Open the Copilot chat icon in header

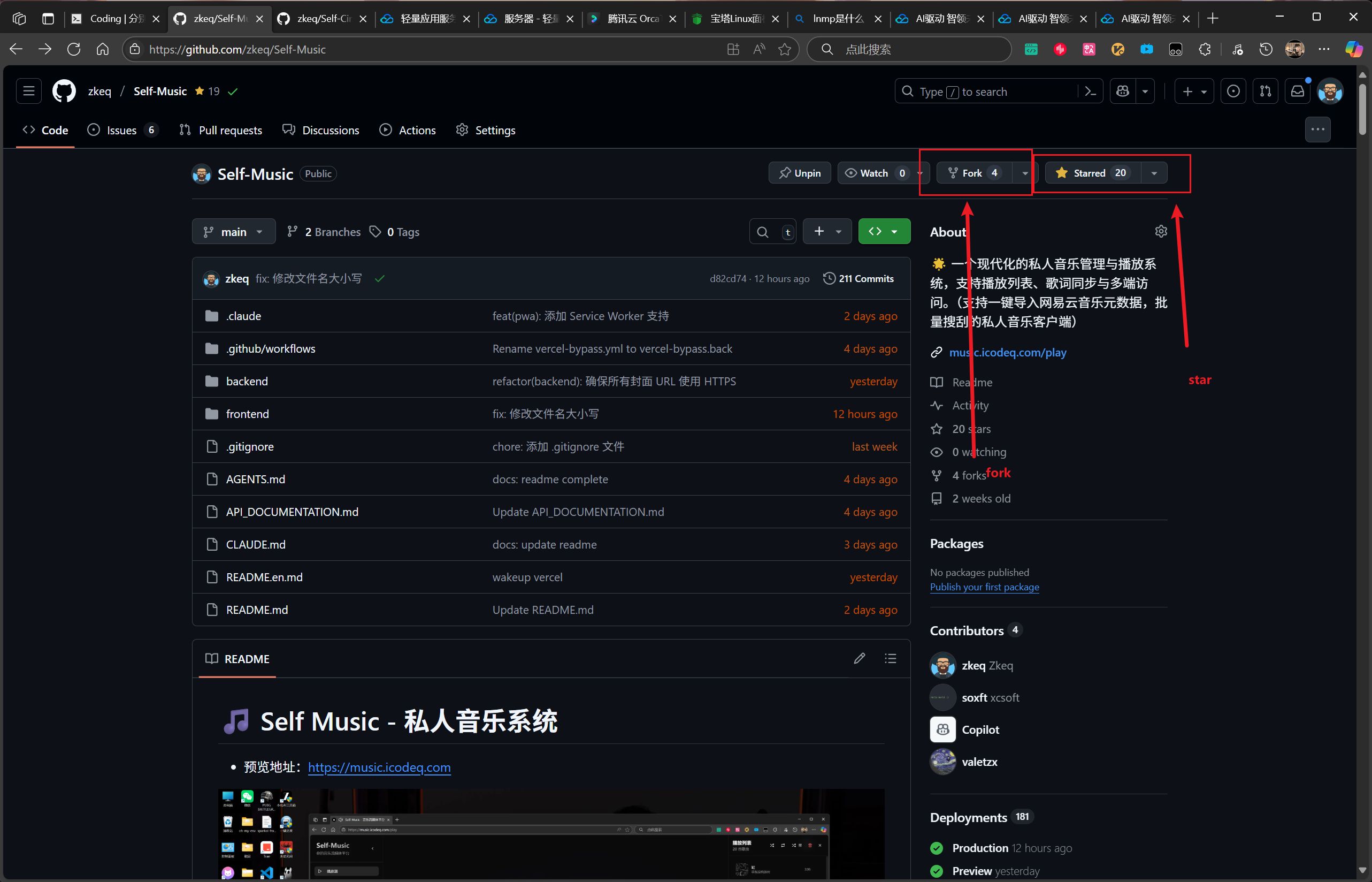(1122, 92)
